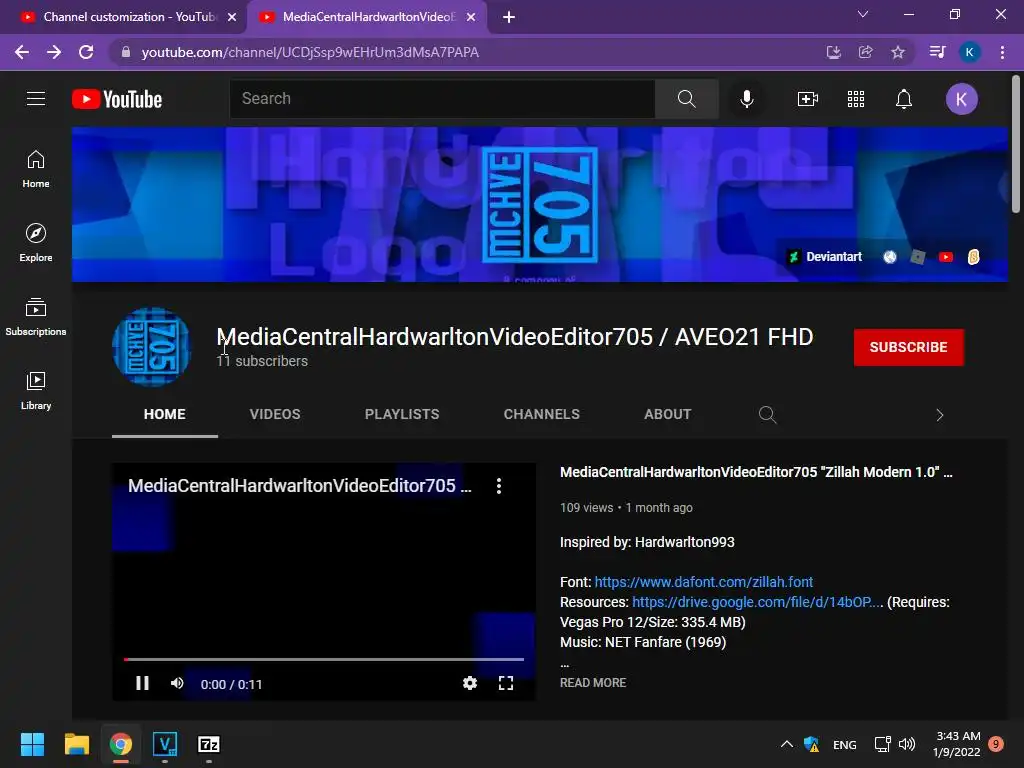Screen dimensions: 1024x768
Task: Open the notifications bell
Action: tap(904, 99)
